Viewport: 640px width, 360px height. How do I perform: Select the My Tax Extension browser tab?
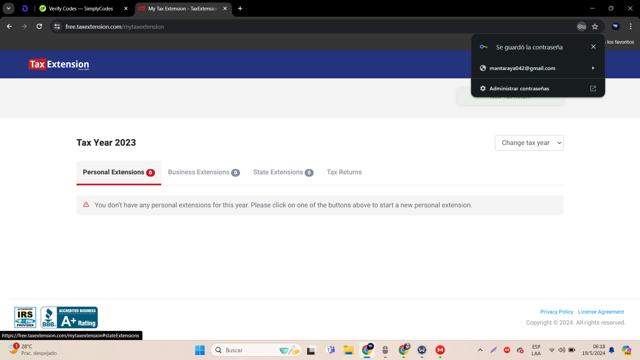click(x=183, y=8)
